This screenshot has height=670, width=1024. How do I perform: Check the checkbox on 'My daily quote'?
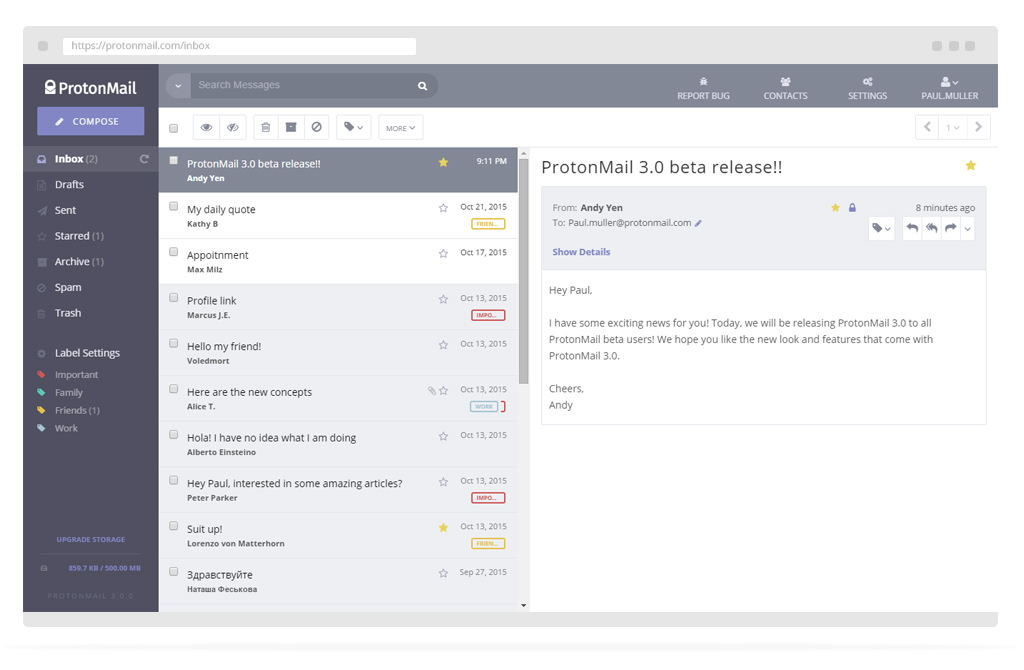coord(173,206)
